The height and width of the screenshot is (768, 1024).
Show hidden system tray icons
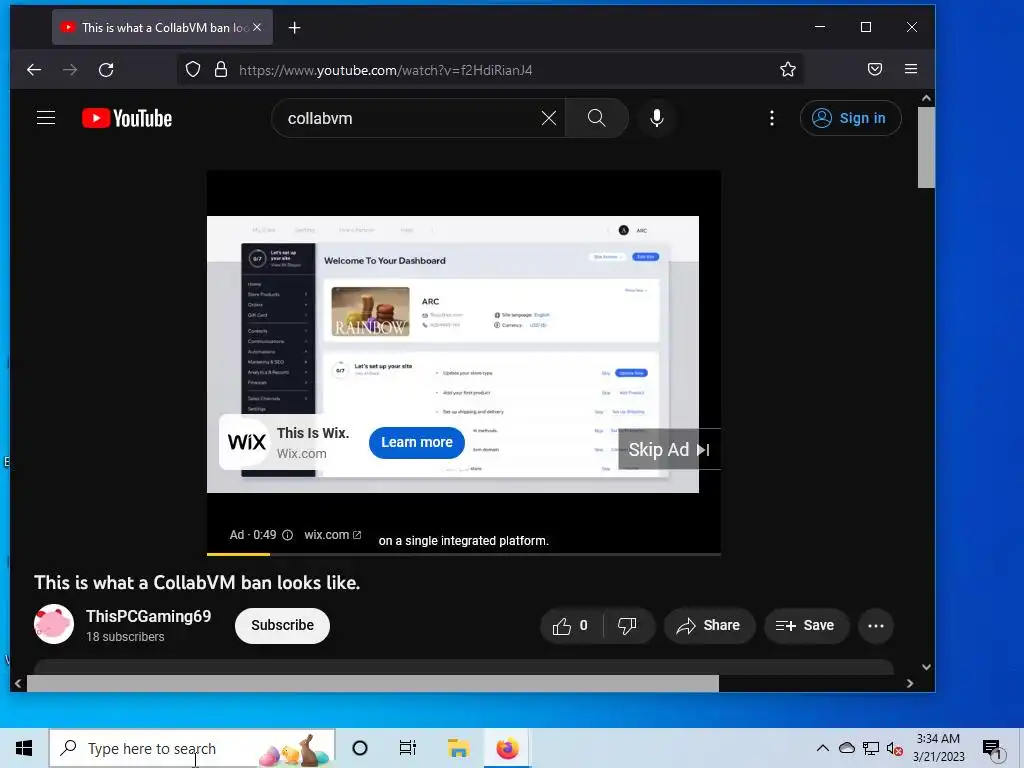tap(823, 748)
